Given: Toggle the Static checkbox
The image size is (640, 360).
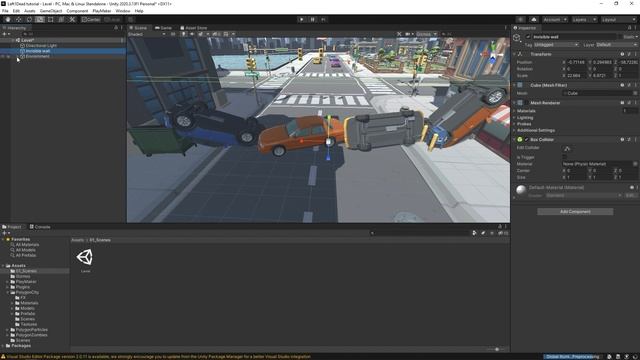Looking at the screenshot, I should pos(620,37).
